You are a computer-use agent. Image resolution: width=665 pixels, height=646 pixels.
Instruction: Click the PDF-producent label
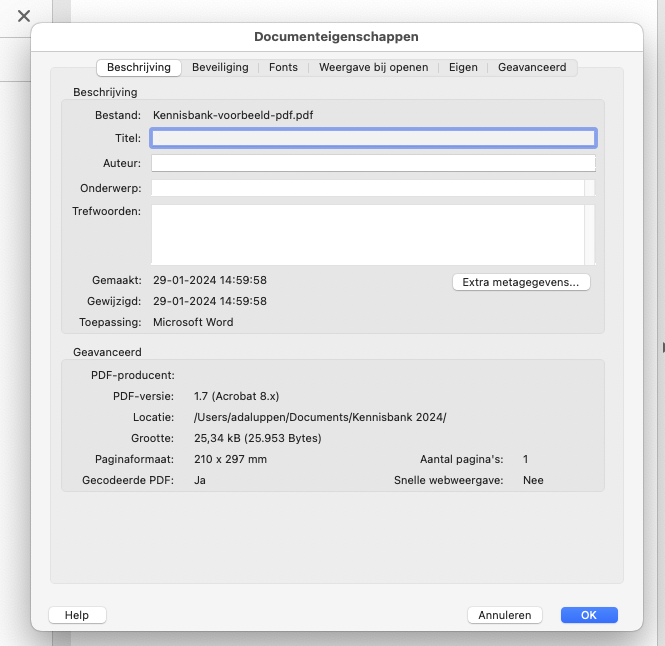coord(133,375)
